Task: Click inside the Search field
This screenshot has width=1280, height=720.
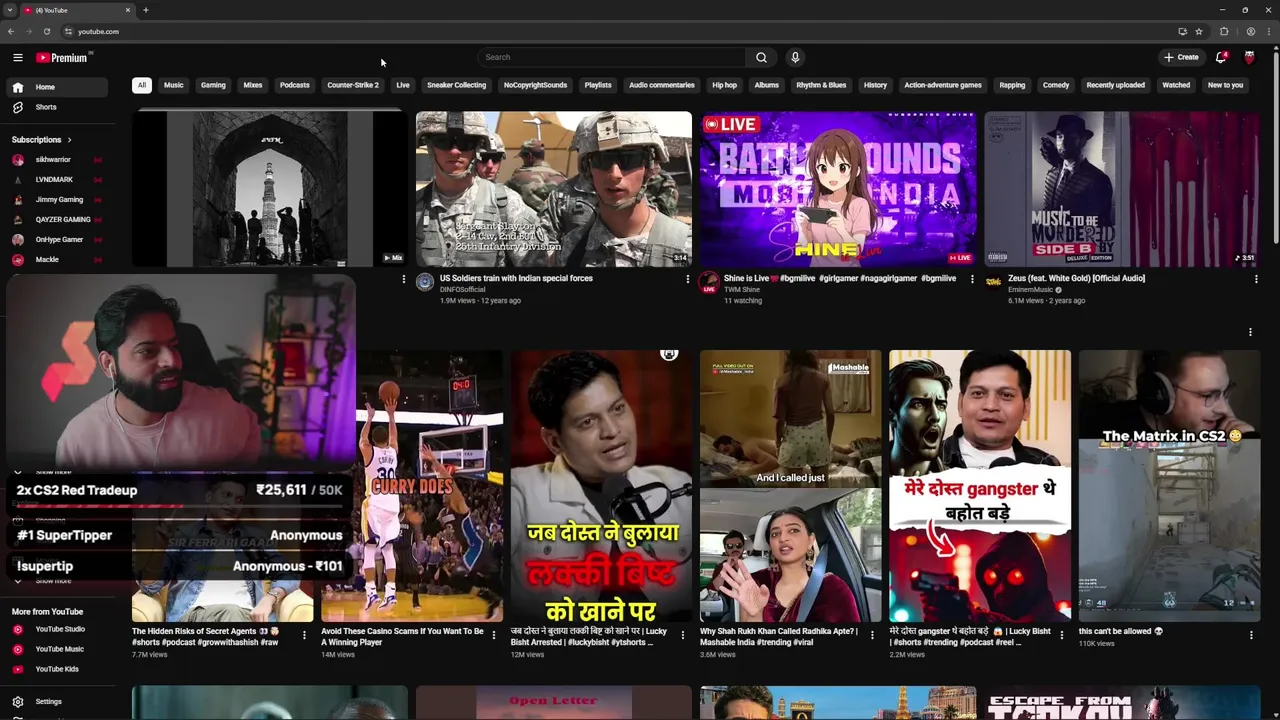Action: pyautogui.click(x=611, y=58)
